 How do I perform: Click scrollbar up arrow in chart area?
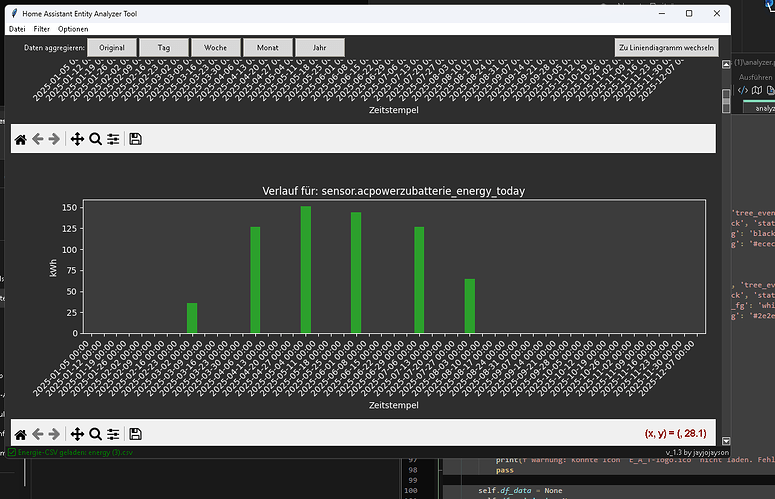726,65
